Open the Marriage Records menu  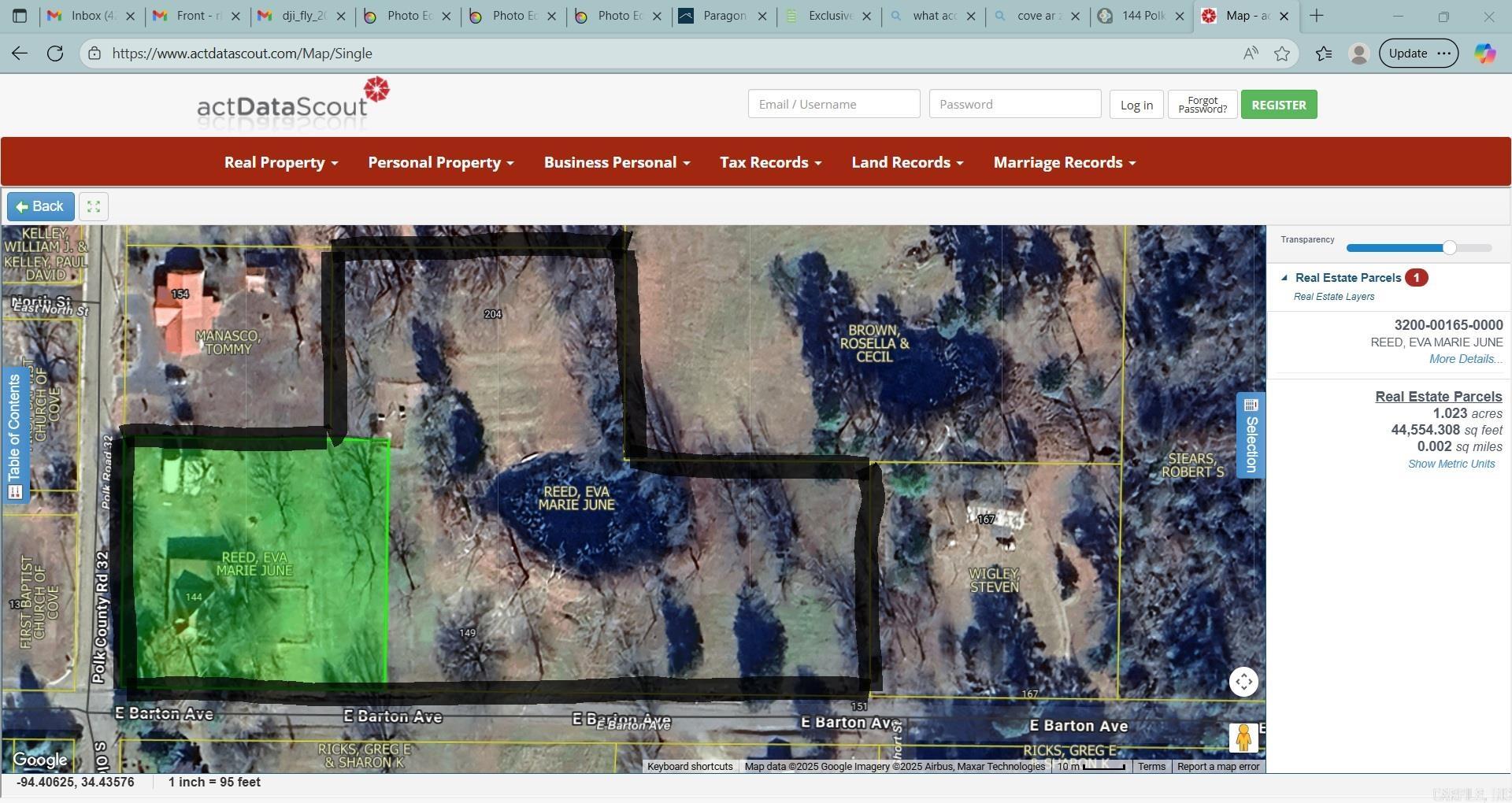(1064, 163)
